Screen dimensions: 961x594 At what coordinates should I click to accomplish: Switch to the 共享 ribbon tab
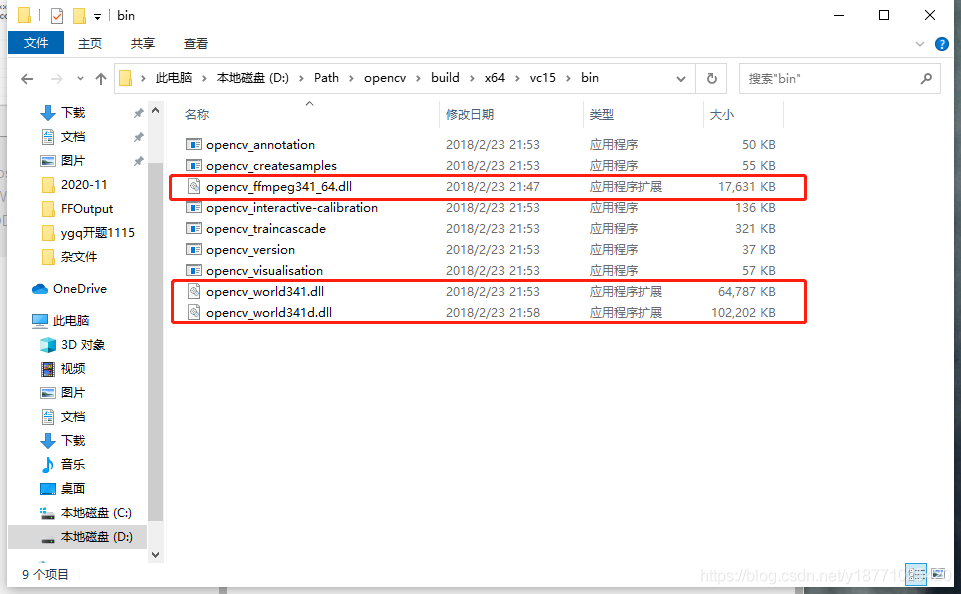(x=143, y=44)
